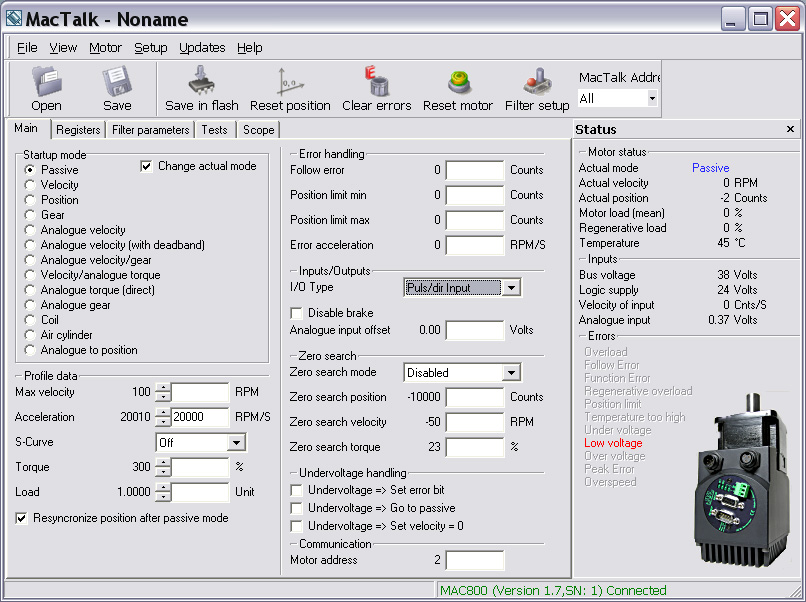Open the I/O Type dropdown
The height and width of the screenshot is (602, 806).
tap(511, 287)
